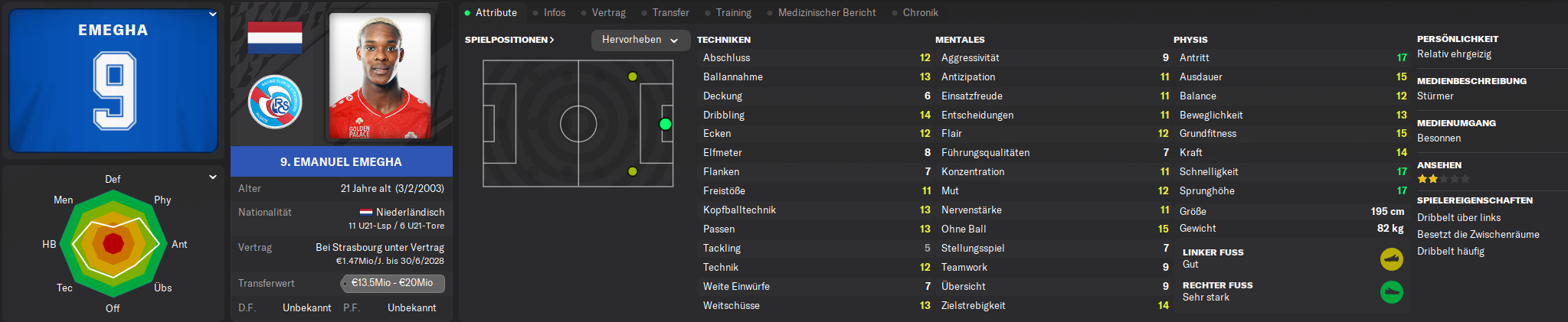Viewport: 1568px width, 322px height.
Task: Open the Spielpositionen link
Action: pyautogui.click(x=509, y=40)
